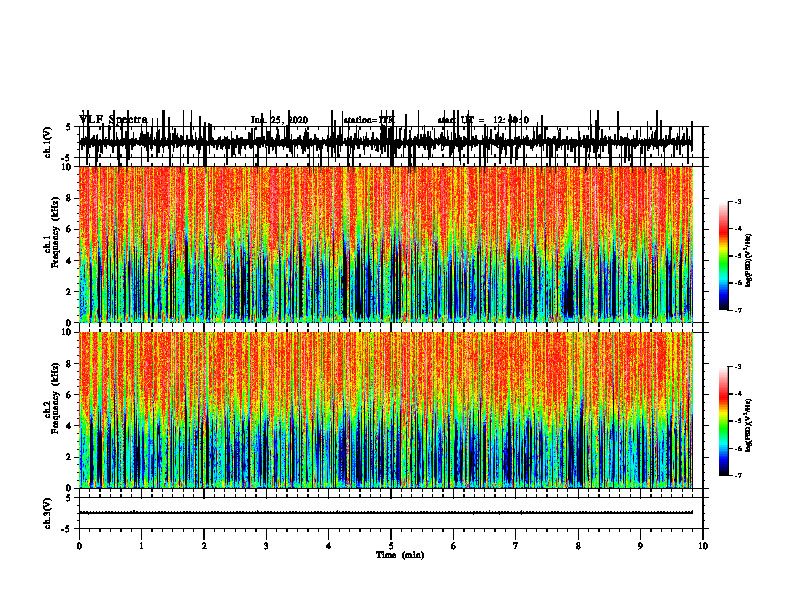Image resolution: width=792 pixels, height=612 pixels.
Task: Click time axis tick label 1
Action: click(x=141, y=546)
